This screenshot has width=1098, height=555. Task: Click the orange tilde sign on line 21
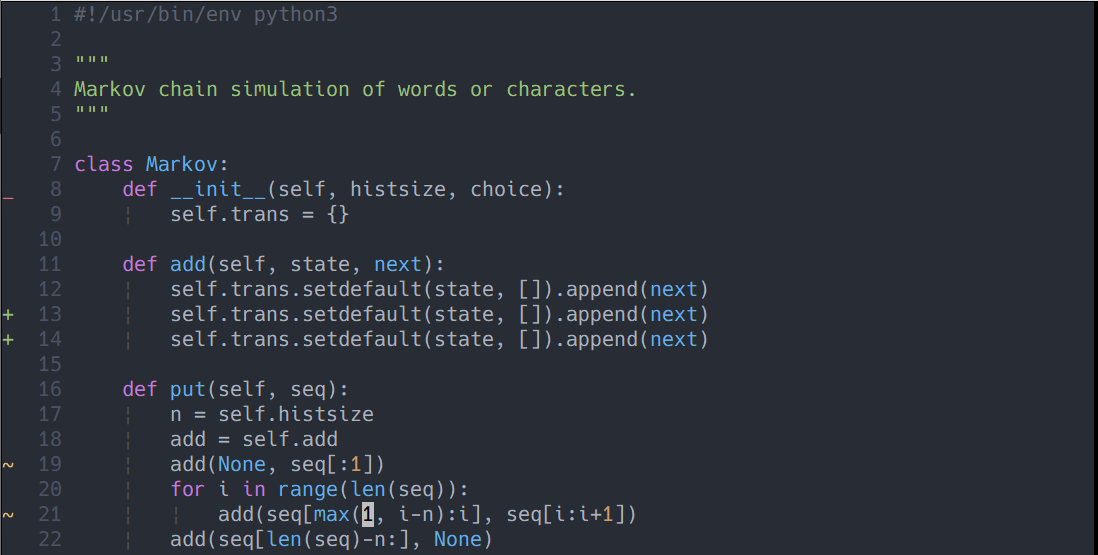(x=8, y=515)
